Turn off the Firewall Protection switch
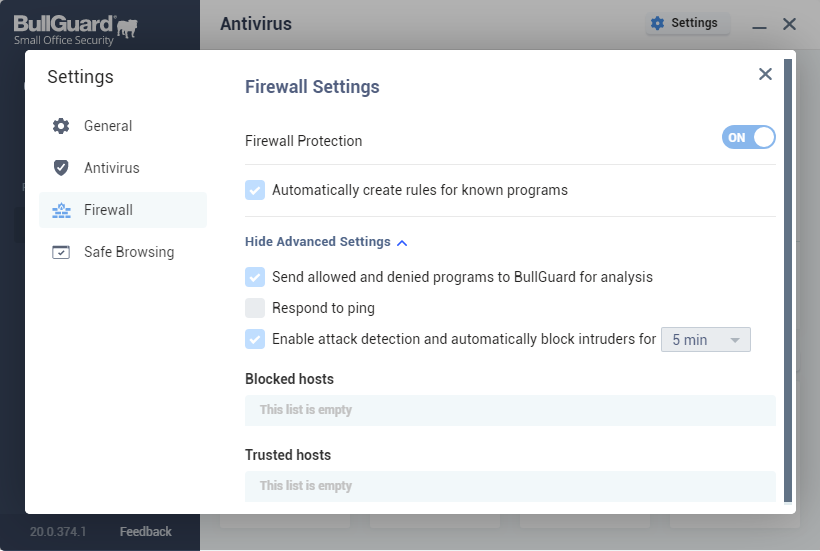 tap(748, 138)
